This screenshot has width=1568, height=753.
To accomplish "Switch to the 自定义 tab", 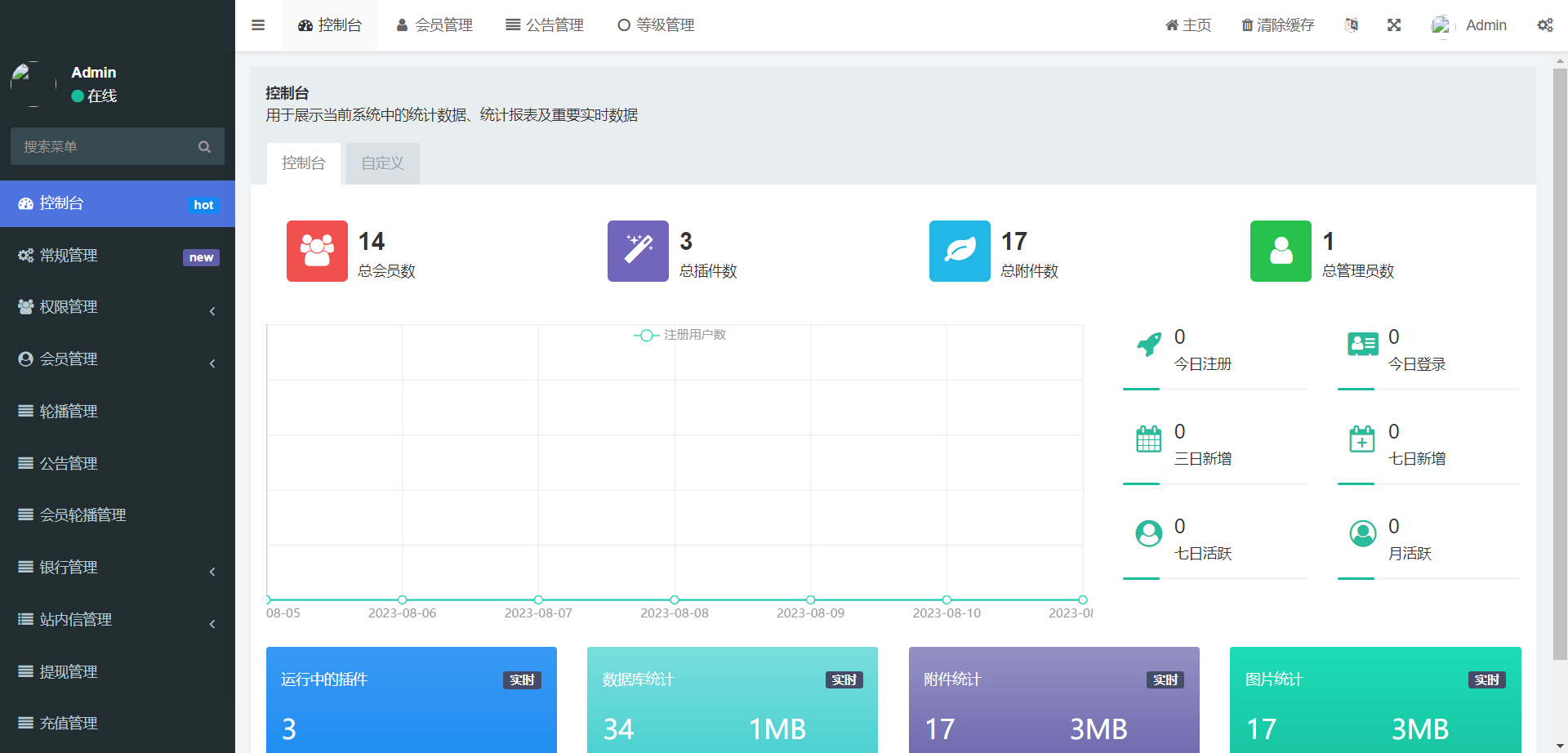I will [x=382, y=163].
